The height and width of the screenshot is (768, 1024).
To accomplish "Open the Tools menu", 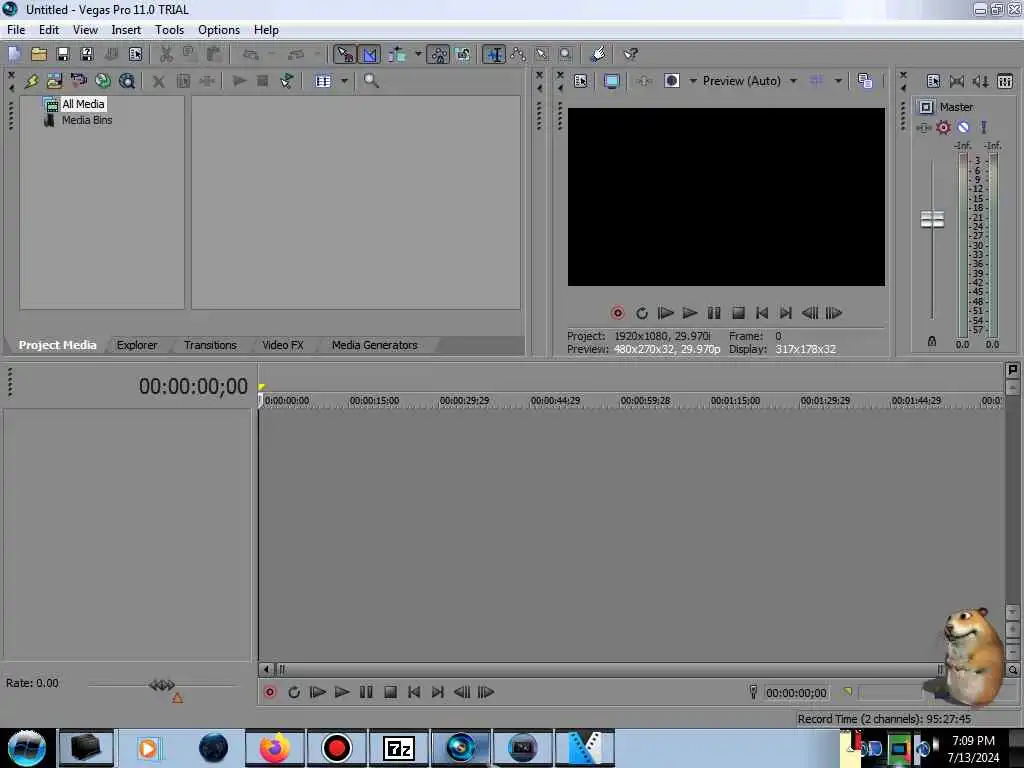I will (x=169, y=30).
